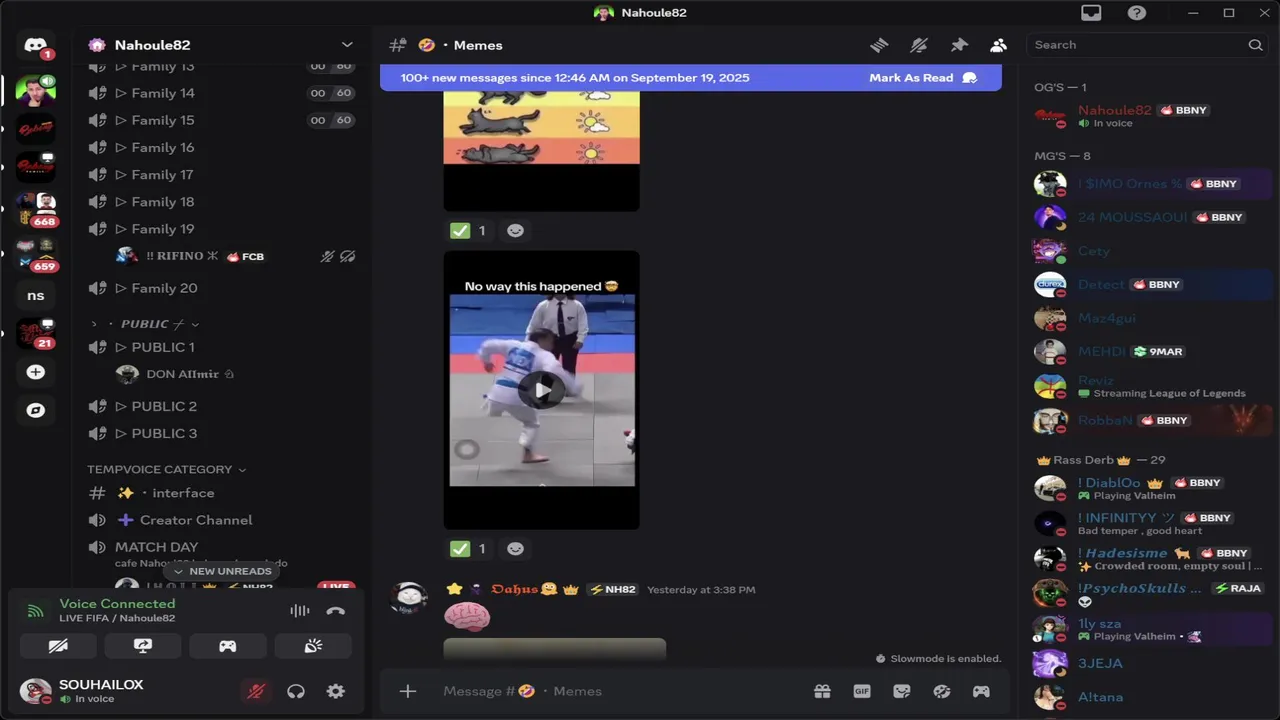Start an activity game controller button
This screenshot has width=1280, height=720.
pyautogui.click(x=228, y=646)
